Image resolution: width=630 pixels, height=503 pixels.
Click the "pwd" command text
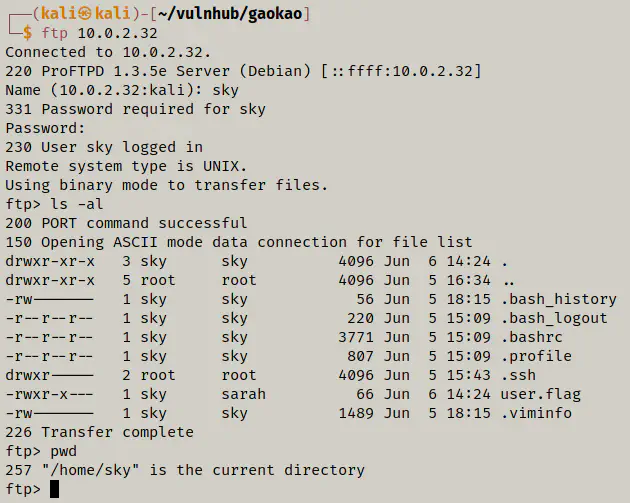[x=64, y=451]
